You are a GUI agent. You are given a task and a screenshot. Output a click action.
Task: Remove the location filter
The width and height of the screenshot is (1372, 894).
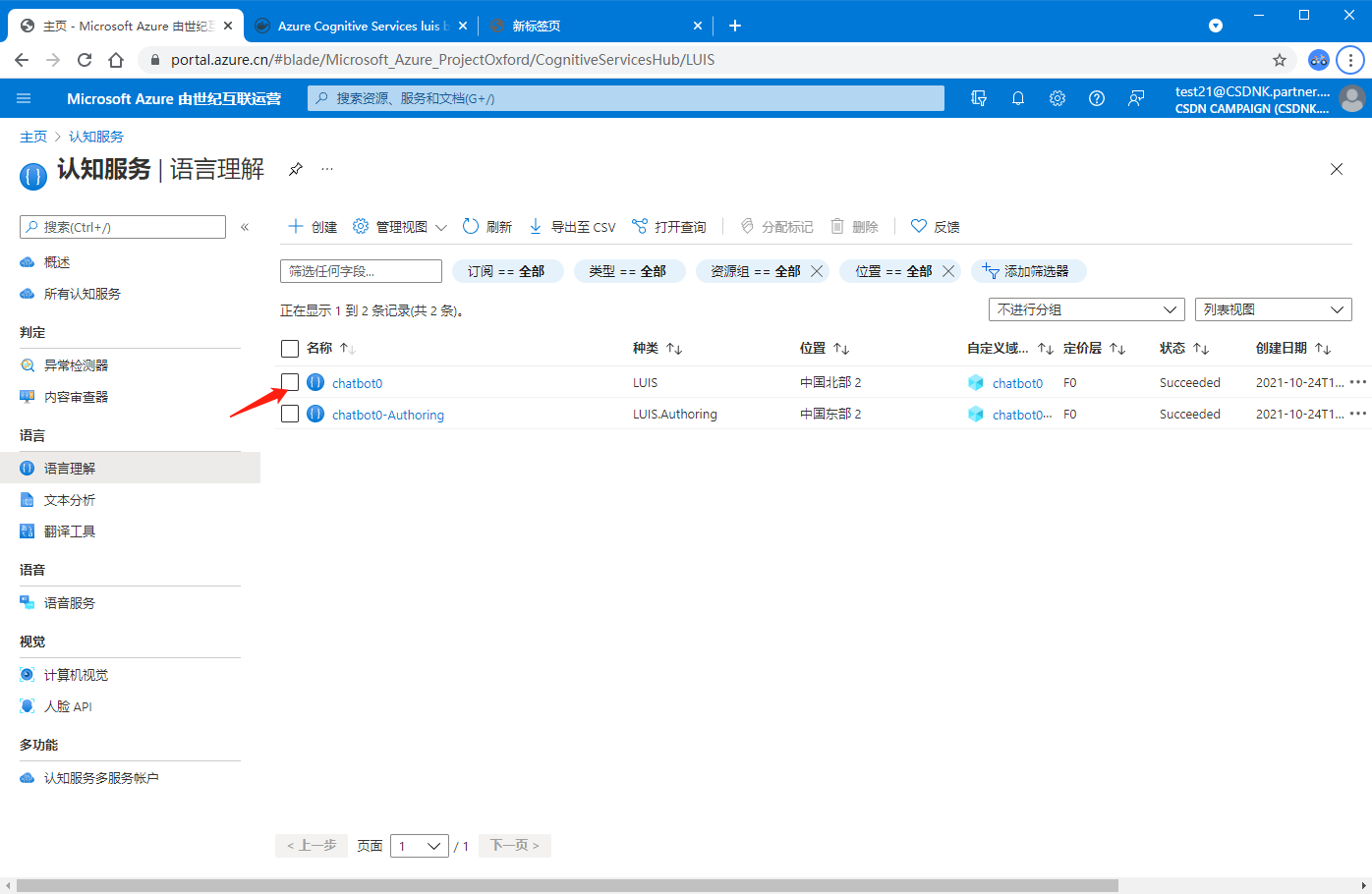pyautogui.click(x=948, y=271)
